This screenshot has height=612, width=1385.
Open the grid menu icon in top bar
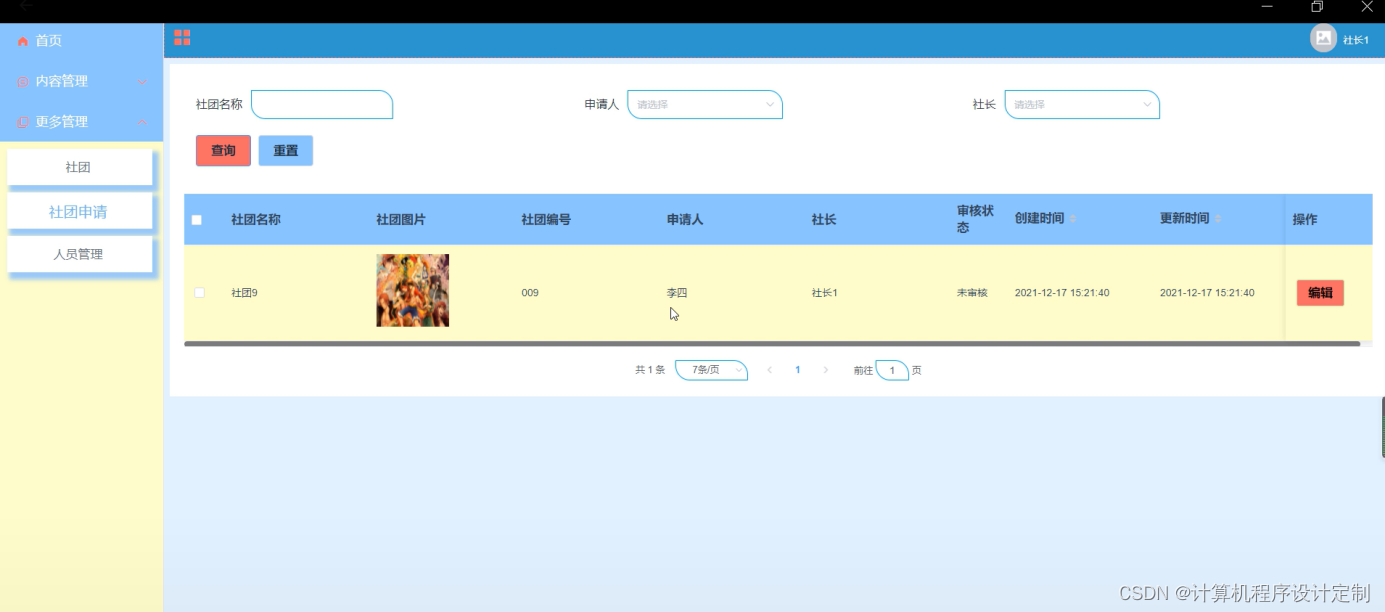click(182, 38)
